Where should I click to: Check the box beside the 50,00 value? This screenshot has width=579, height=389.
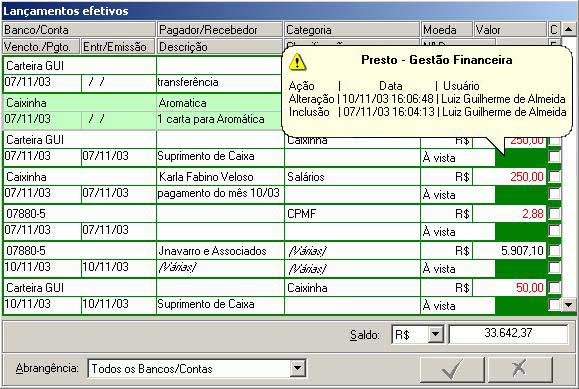click(554, 287)
